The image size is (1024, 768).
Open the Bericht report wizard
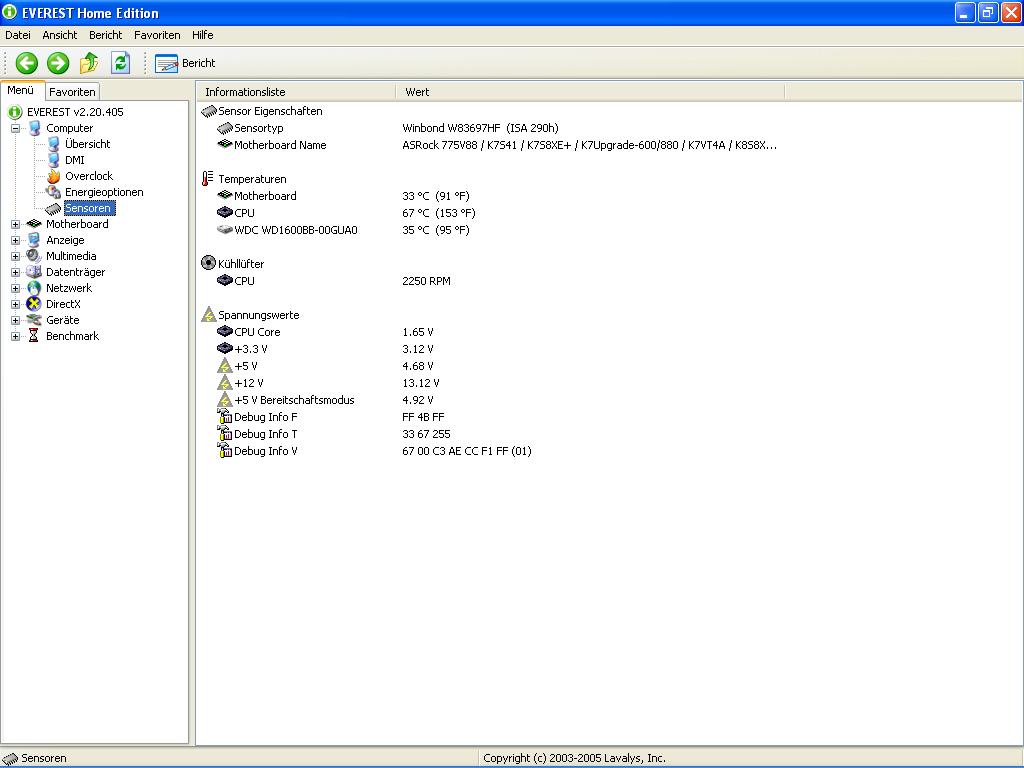pyautogui.click(x=185, y=63)
